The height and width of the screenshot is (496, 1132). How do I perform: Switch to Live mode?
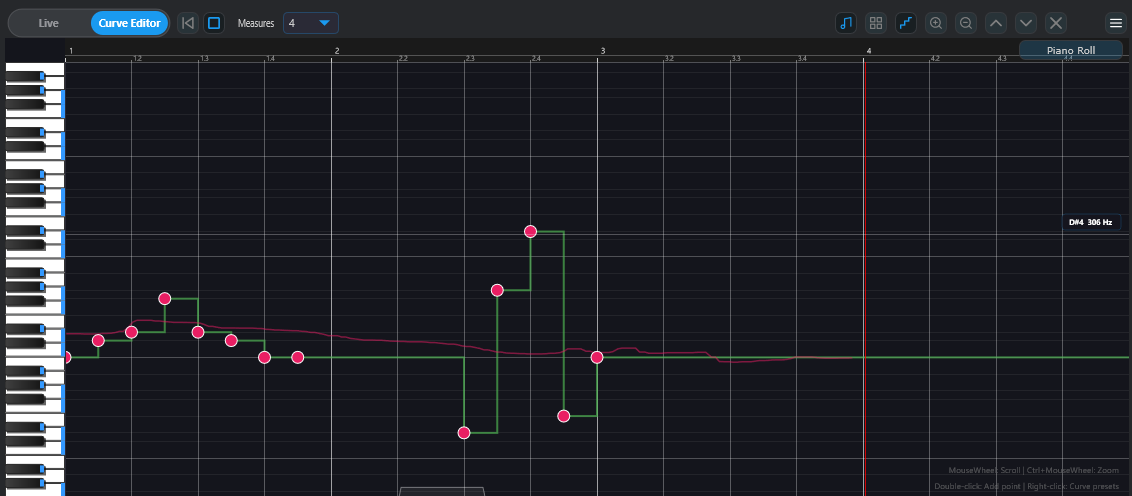pyautogui.click(x=48, y=23)
